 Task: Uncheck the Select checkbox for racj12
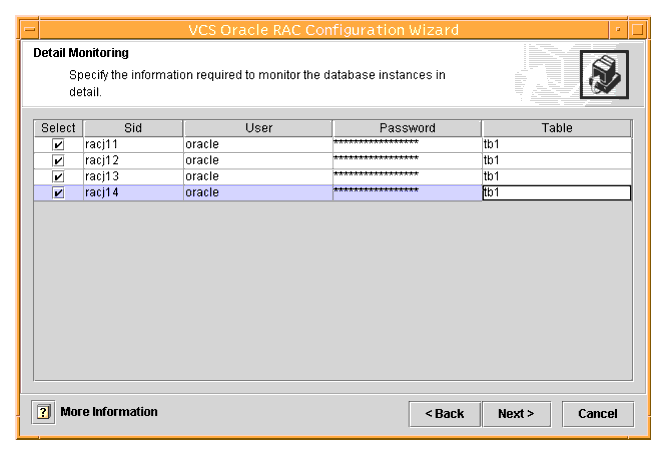point(58,161)
